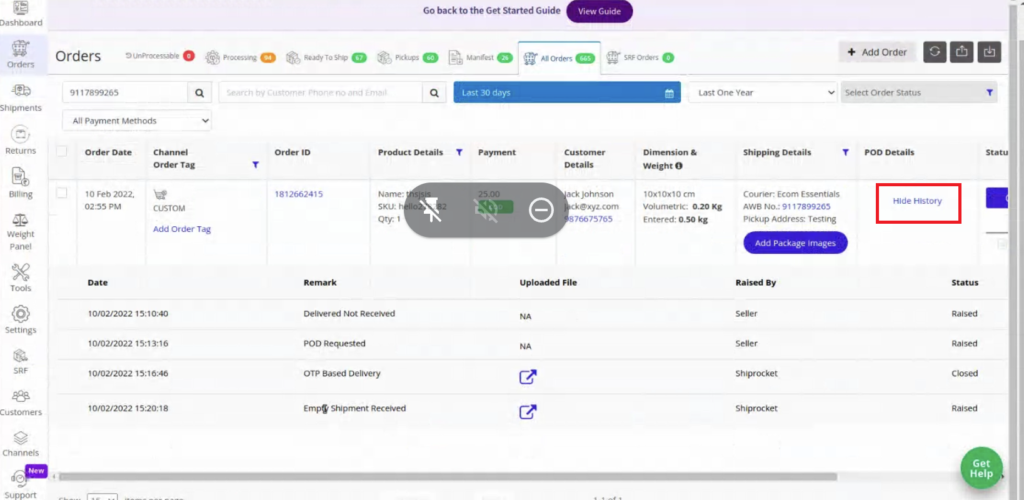Viewport: 1024px width, 500px height.
Task: Click the Add Package Images button
Action: coord(795,243)
